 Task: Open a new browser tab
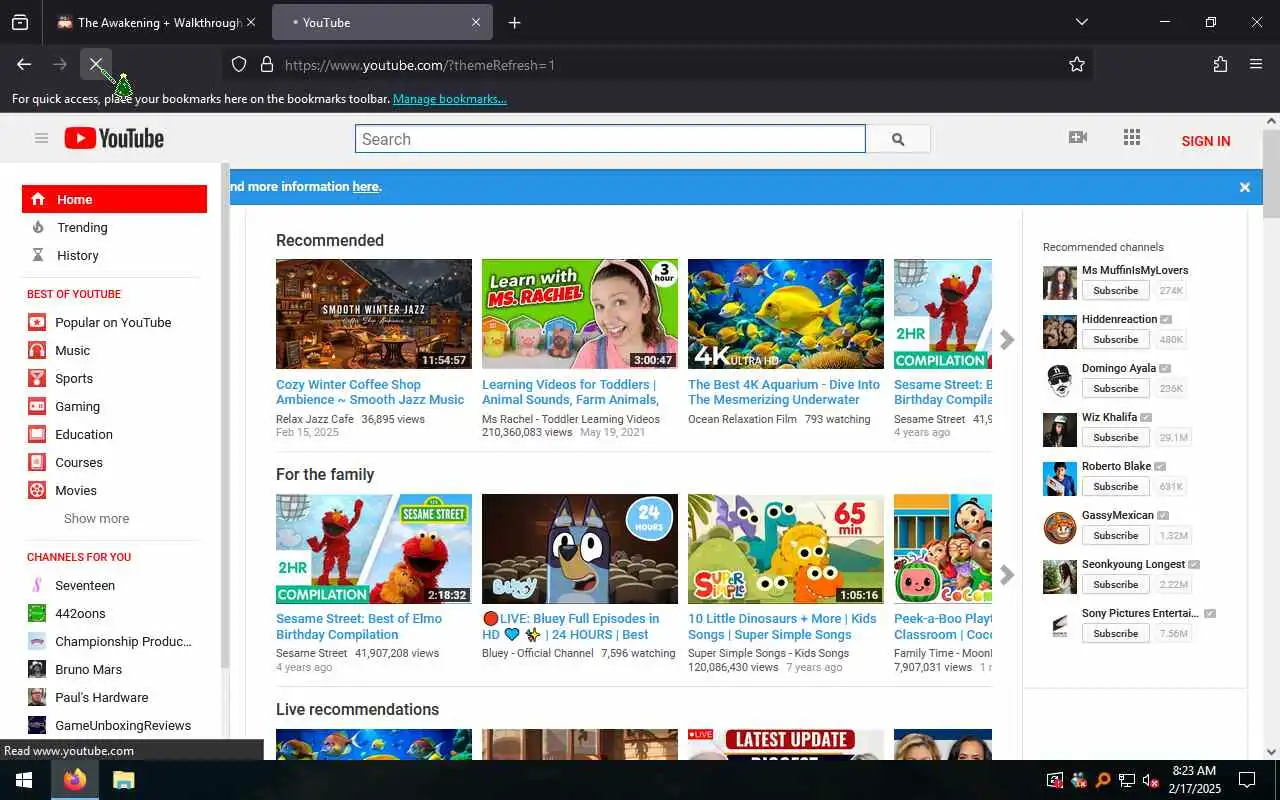[x=514, y=22]
